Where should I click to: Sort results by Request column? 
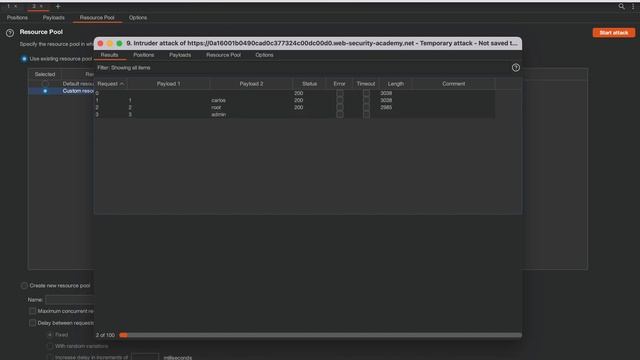tap(111, 84)
